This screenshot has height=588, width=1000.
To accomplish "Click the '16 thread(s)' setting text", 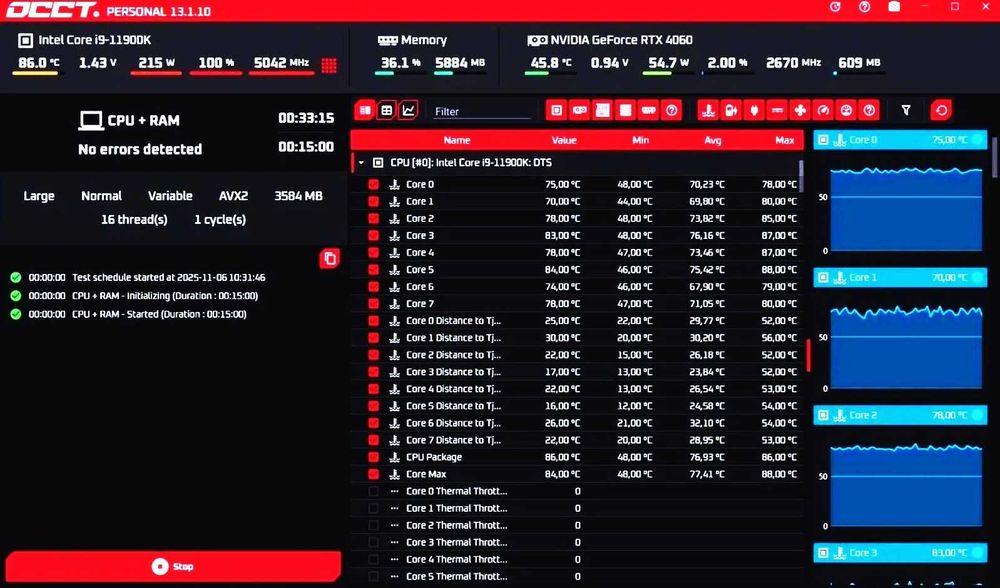I will pyautogui.click(x=134, y=219).
